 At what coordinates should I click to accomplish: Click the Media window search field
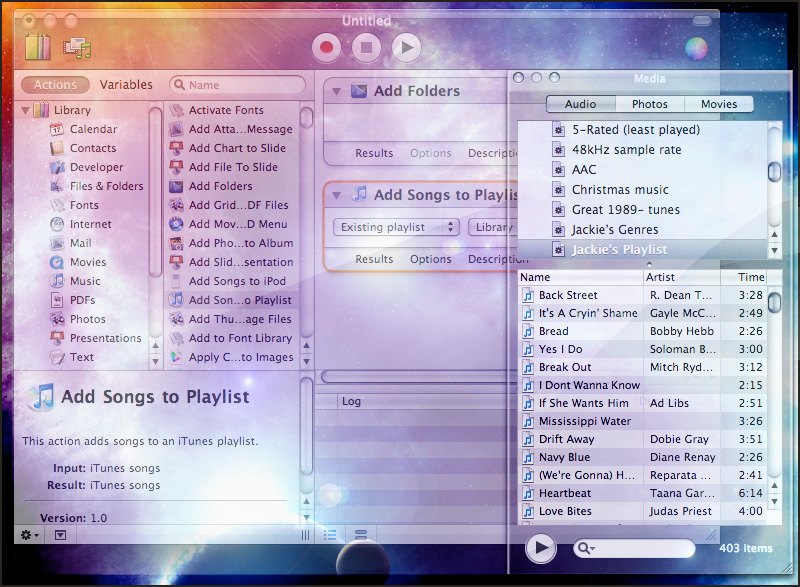tap(634, 548)
